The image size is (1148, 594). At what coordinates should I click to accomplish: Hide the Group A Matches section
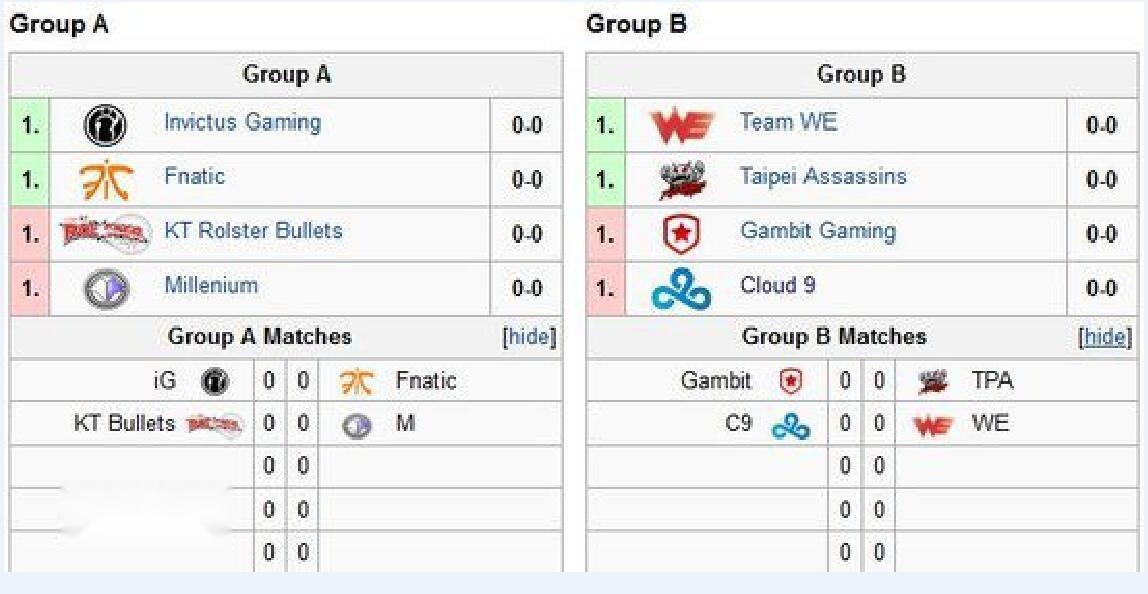click(530, 337)
